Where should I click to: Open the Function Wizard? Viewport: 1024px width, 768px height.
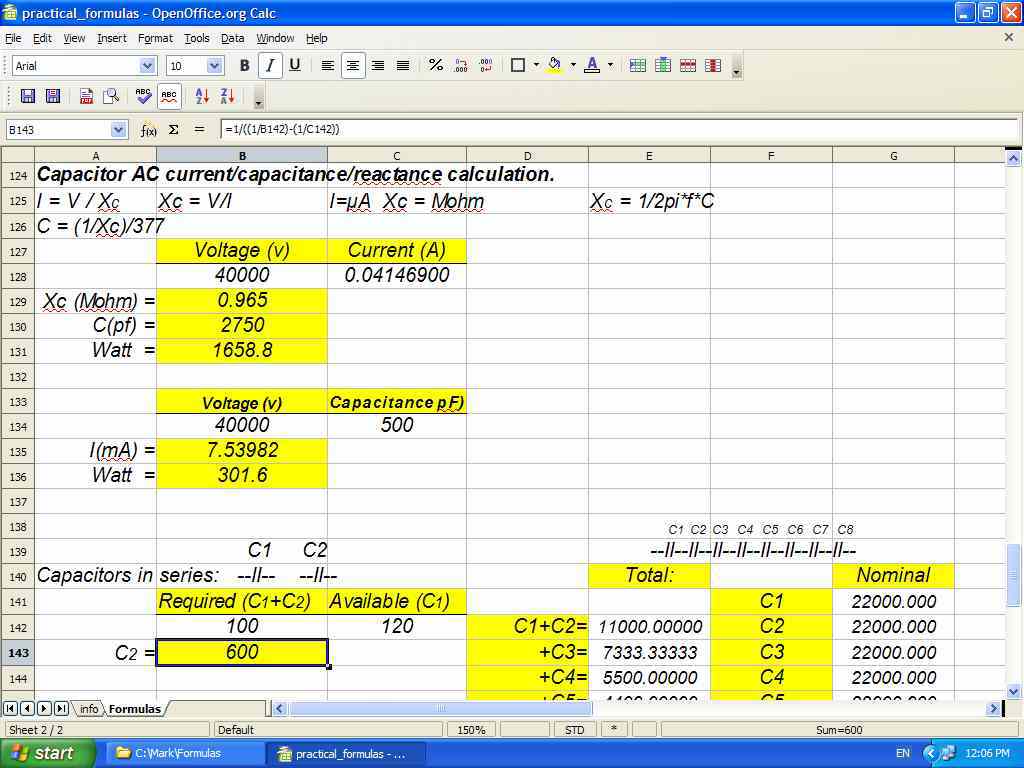pos(148,129)
